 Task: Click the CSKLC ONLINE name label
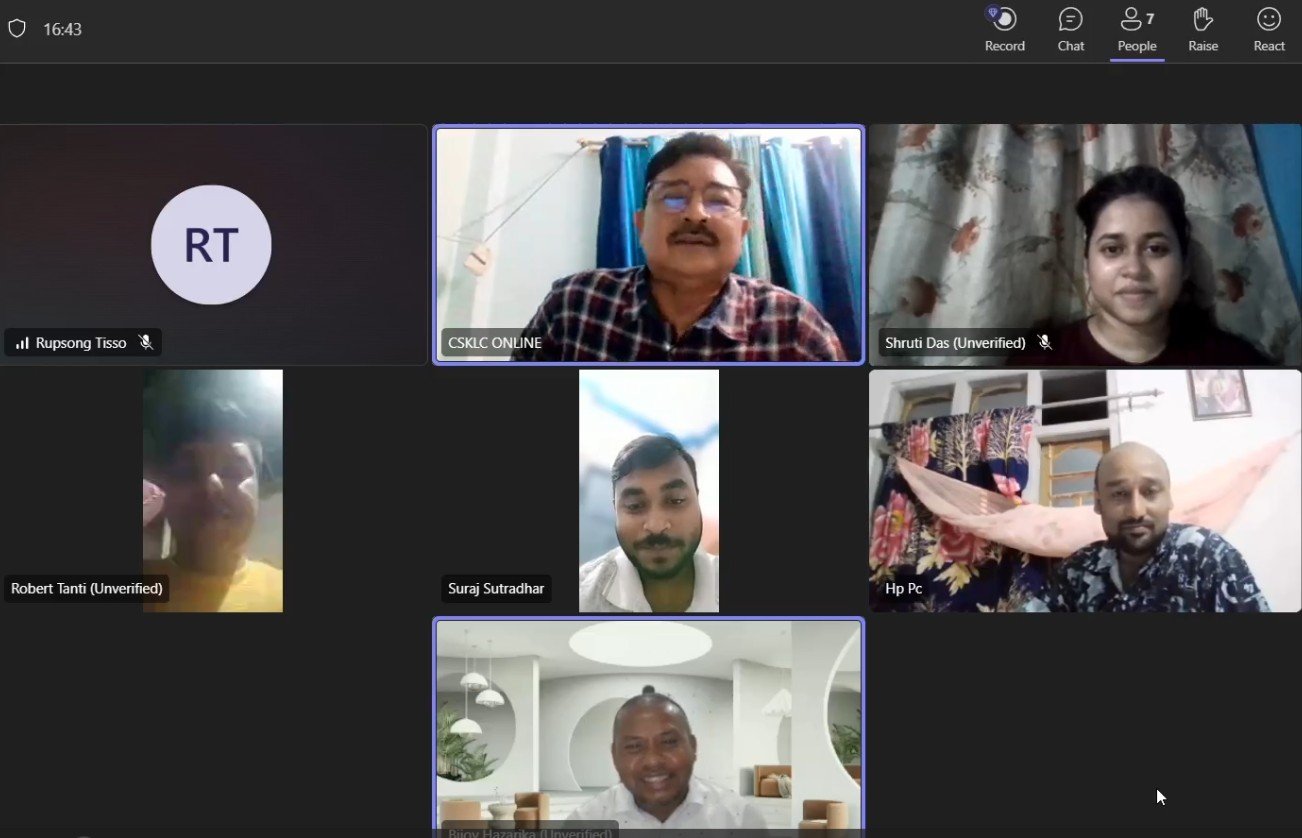click(x=495, y=343)
